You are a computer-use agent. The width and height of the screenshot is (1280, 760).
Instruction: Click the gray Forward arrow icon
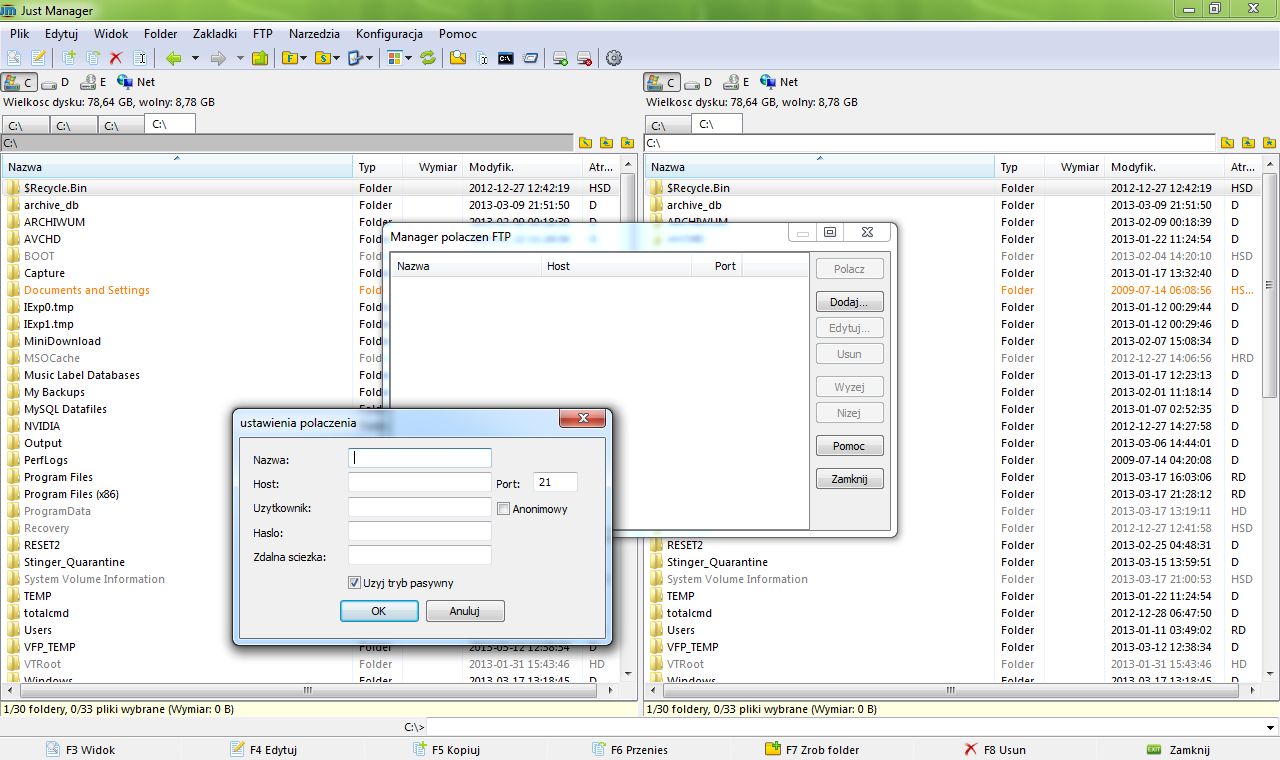point(218,58)
